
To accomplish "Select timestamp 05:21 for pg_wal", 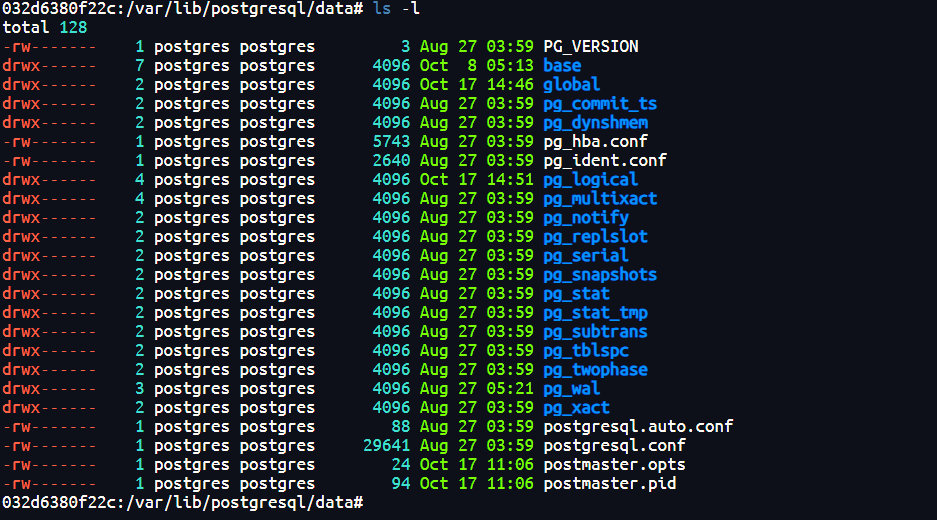I will tap(510, 389).
